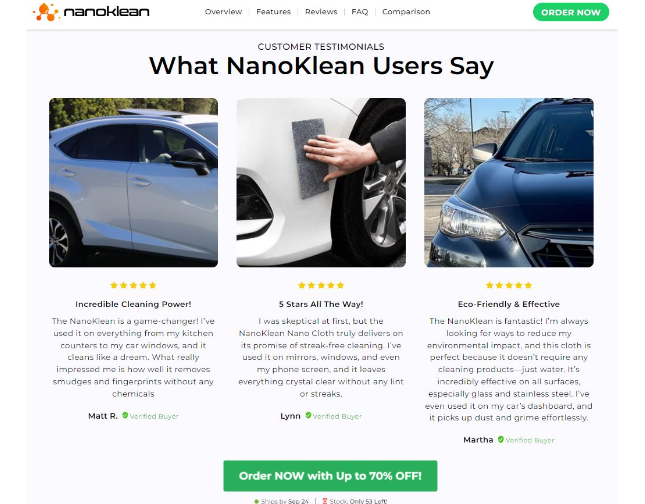Click the nanoklean wordmark text
Image resolution: width=645 pixels, height=504 pixels.
coord(107,12)
